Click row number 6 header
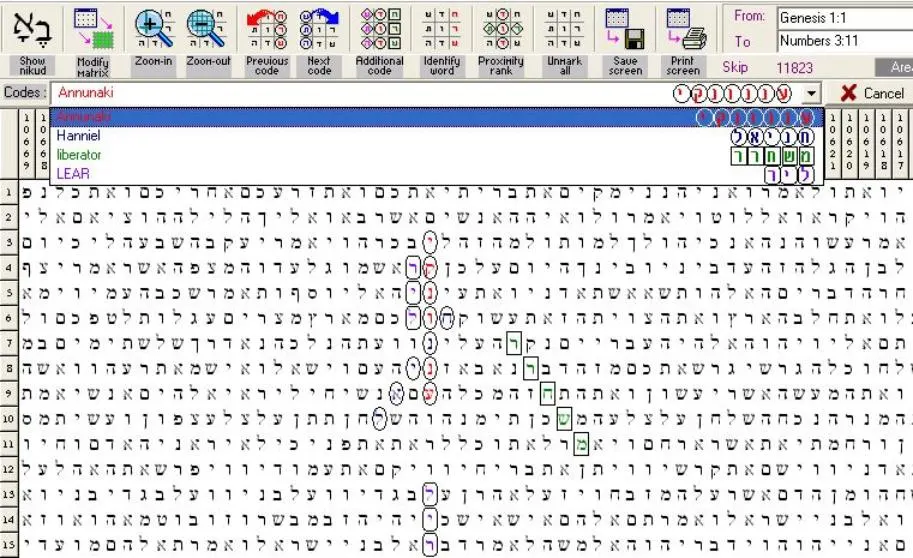This screenshot has width=913, height=558. click(9, 318)
